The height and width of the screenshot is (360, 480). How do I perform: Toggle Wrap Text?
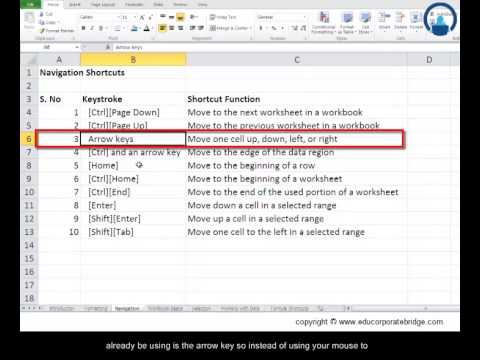[x=223, y=17]
